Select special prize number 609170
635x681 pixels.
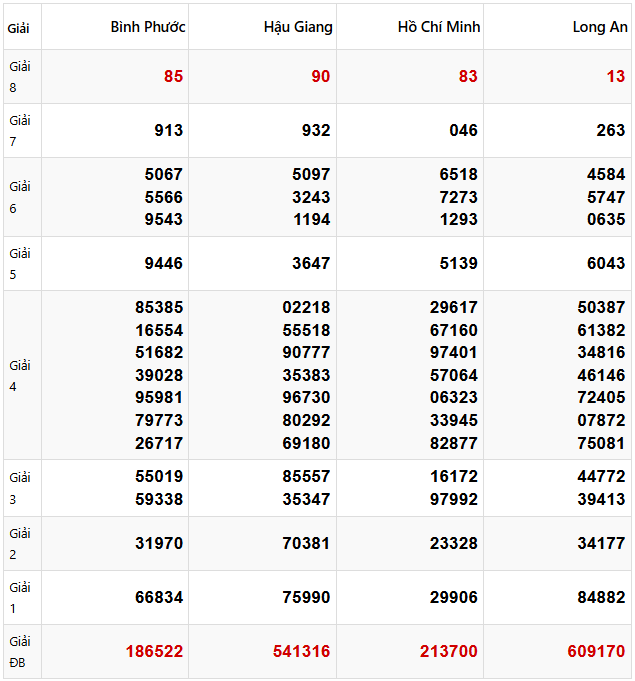[x=596, y=651]
